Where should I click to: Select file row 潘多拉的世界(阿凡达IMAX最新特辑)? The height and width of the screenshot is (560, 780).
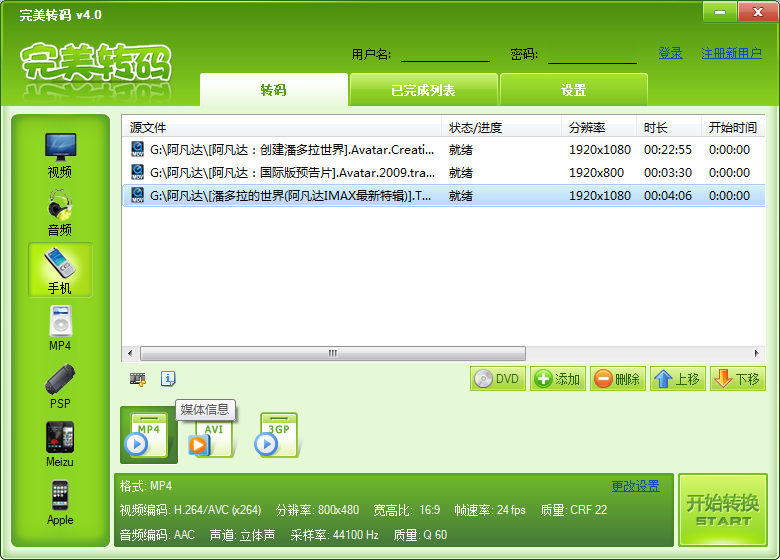[443, 195]
